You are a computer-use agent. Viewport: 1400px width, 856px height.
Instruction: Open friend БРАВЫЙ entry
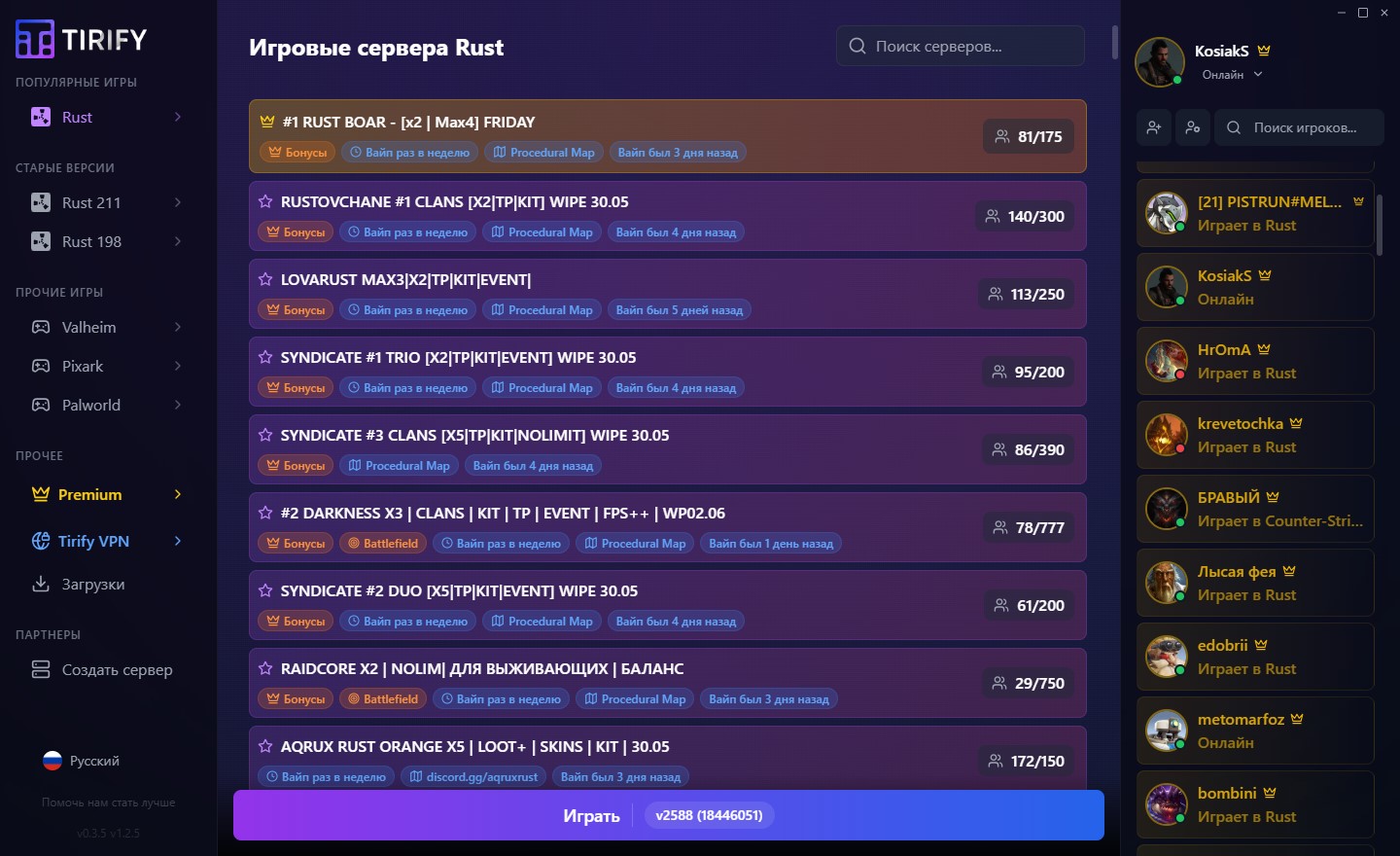(x=1255, y=509)
